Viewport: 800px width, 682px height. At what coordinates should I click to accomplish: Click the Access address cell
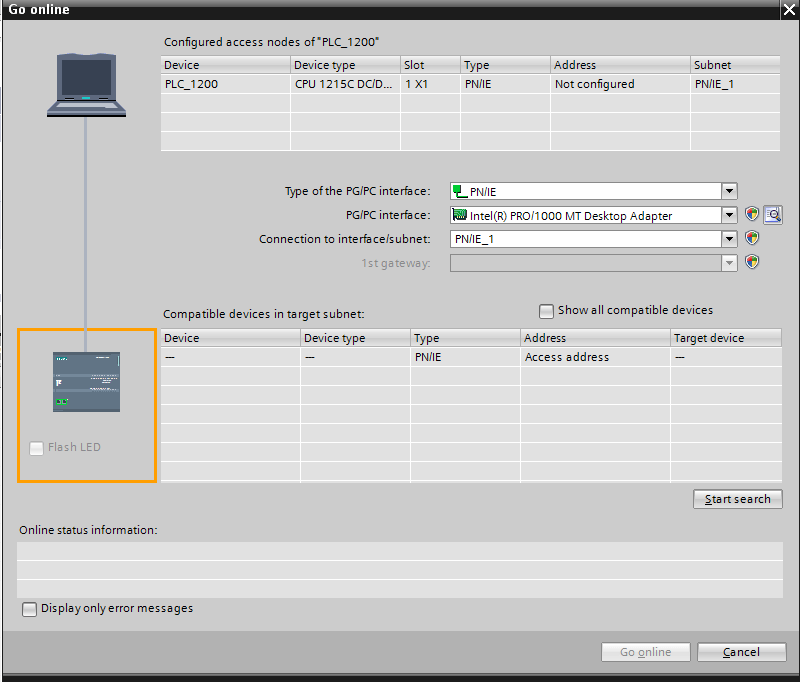(595, 357)
